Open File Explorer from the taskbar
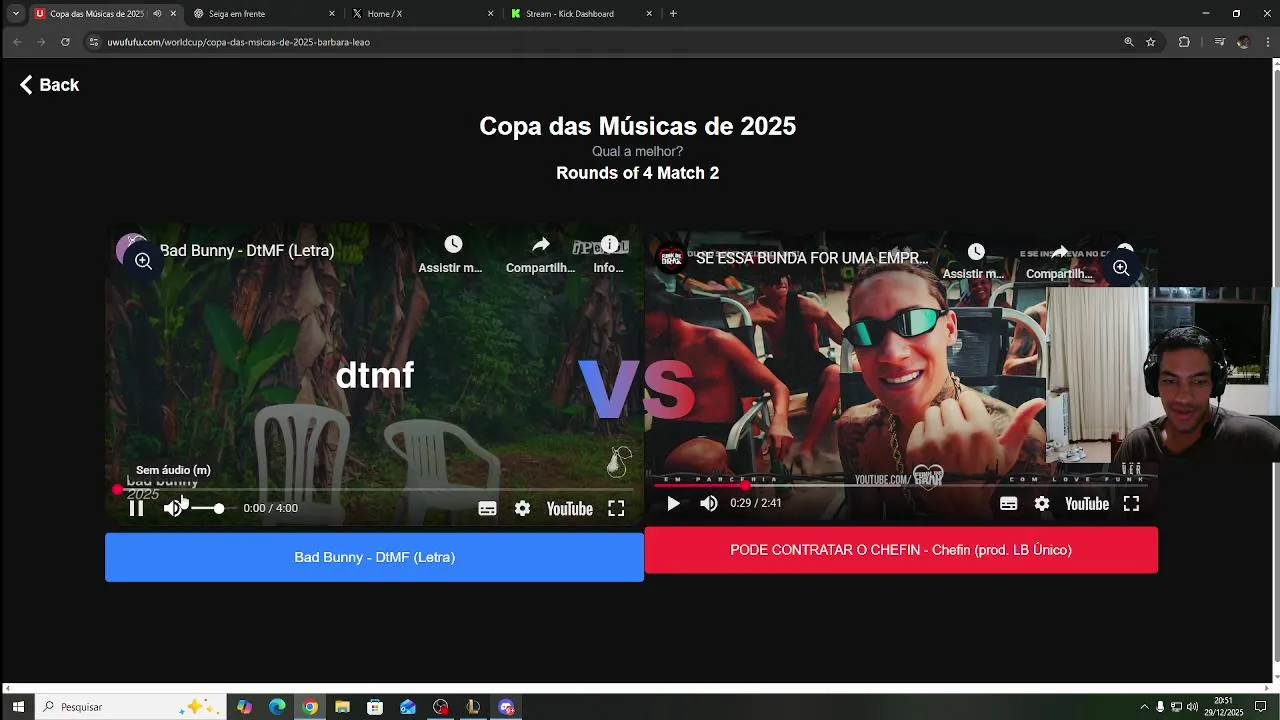 (342, 707)
